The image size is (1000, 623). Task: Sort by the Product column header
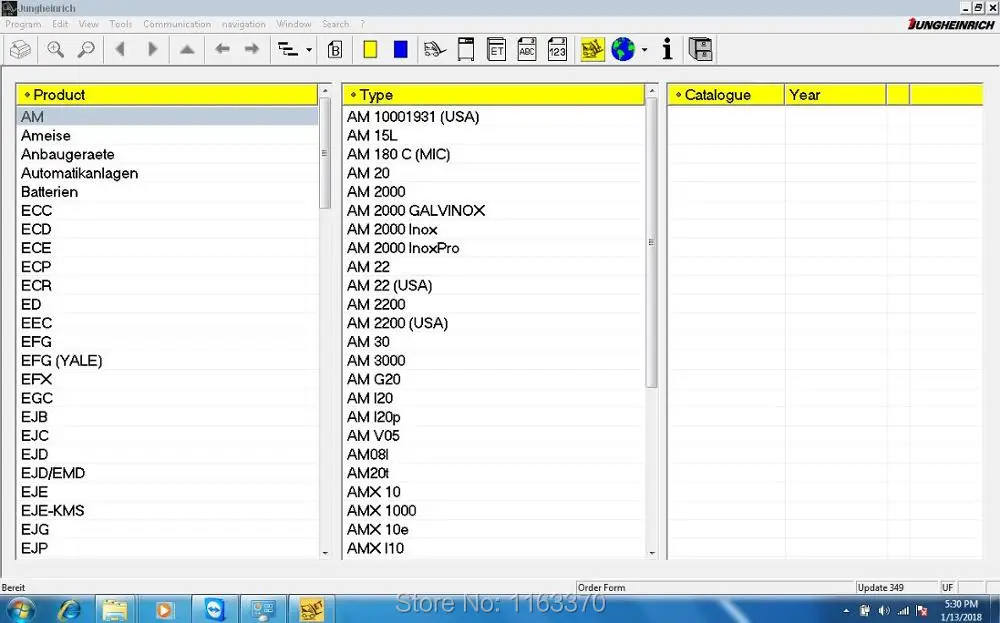[166, 94]
